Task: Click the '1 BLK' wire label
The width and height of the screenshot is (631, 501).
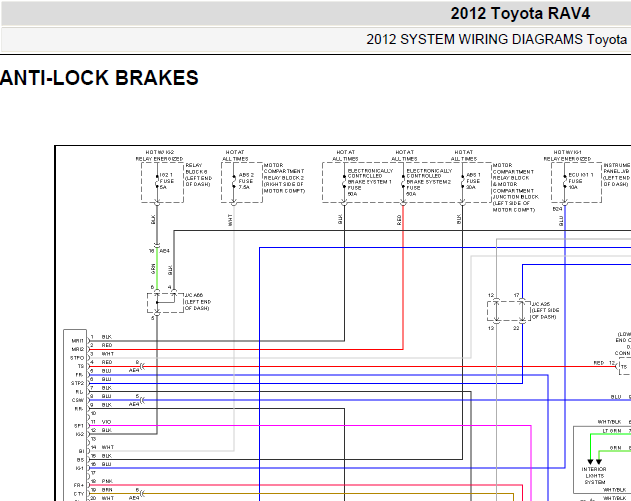Action: [x=101, y=337]
